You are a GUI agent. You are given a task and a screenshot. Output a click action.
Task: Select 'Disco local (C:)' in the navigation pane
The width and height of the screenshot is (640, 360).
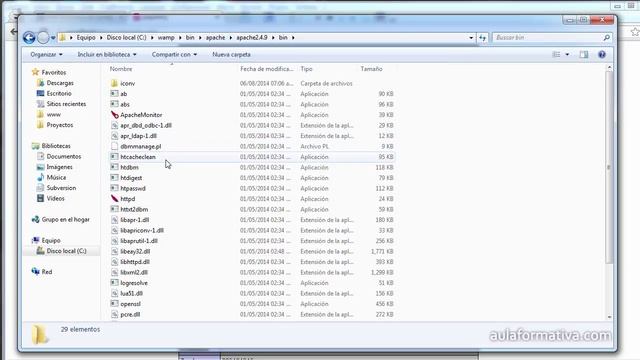click(x=66, y=251)
